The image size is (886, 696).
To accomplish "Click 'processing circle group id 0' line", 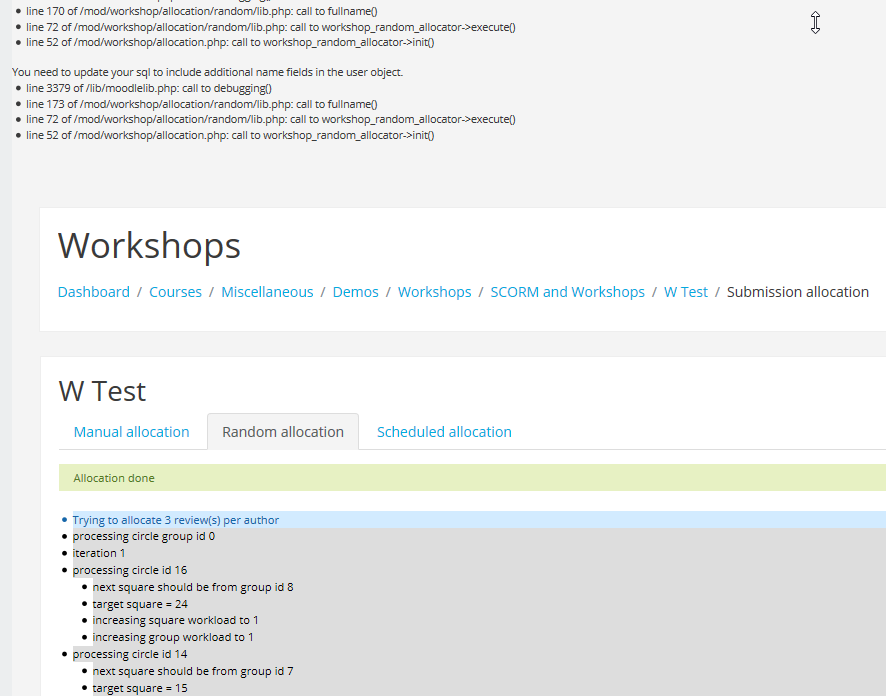I will click(144, 536).
